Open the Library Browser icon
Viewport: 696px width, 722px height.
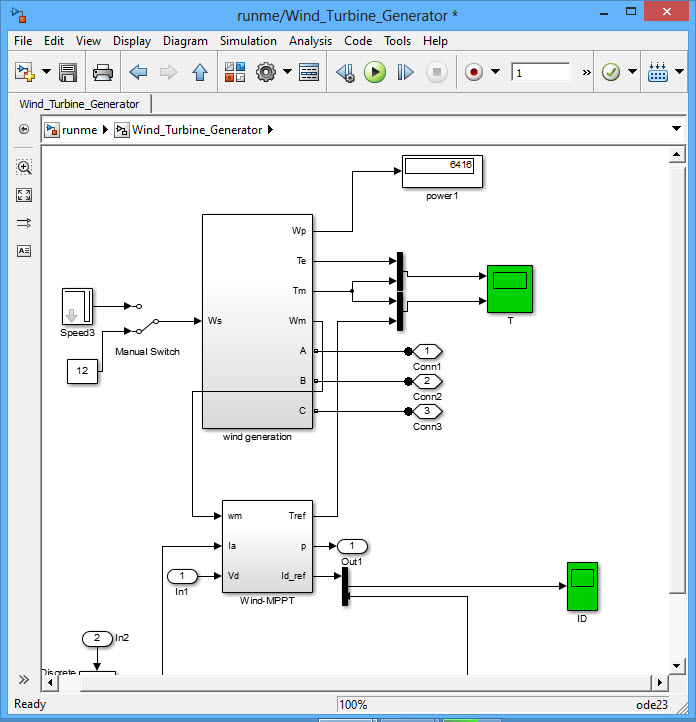pos(234,72)
